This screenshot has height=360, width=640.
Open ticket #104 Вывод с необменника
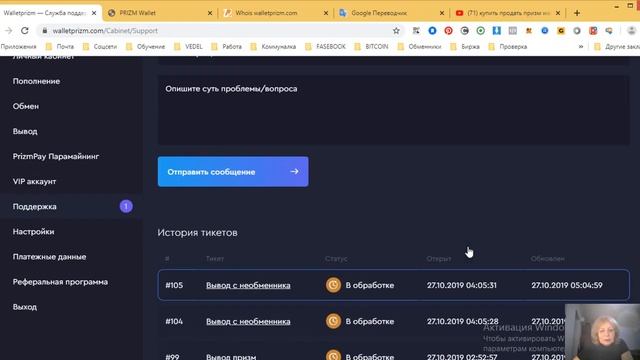pos(248,322)
